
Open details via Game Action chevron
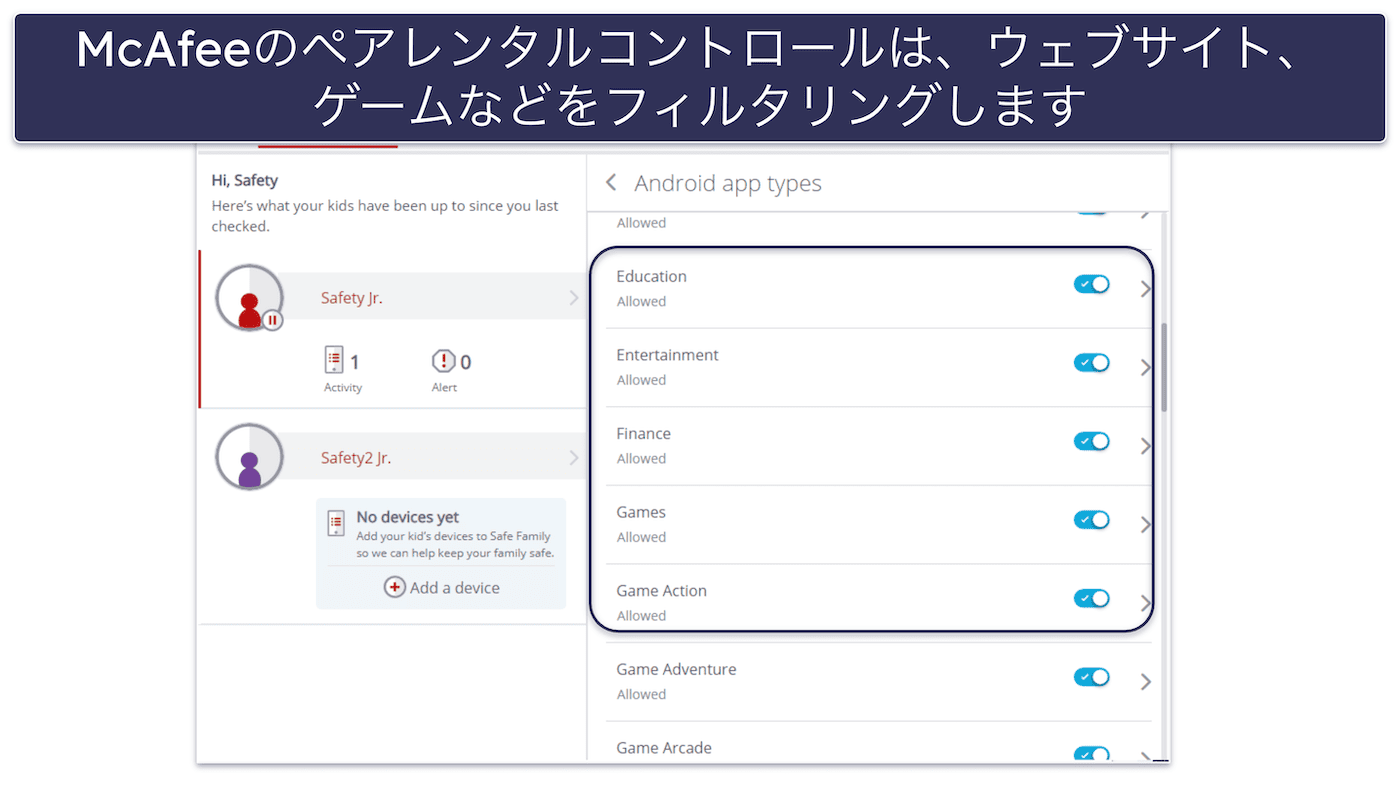[1146, 603]
